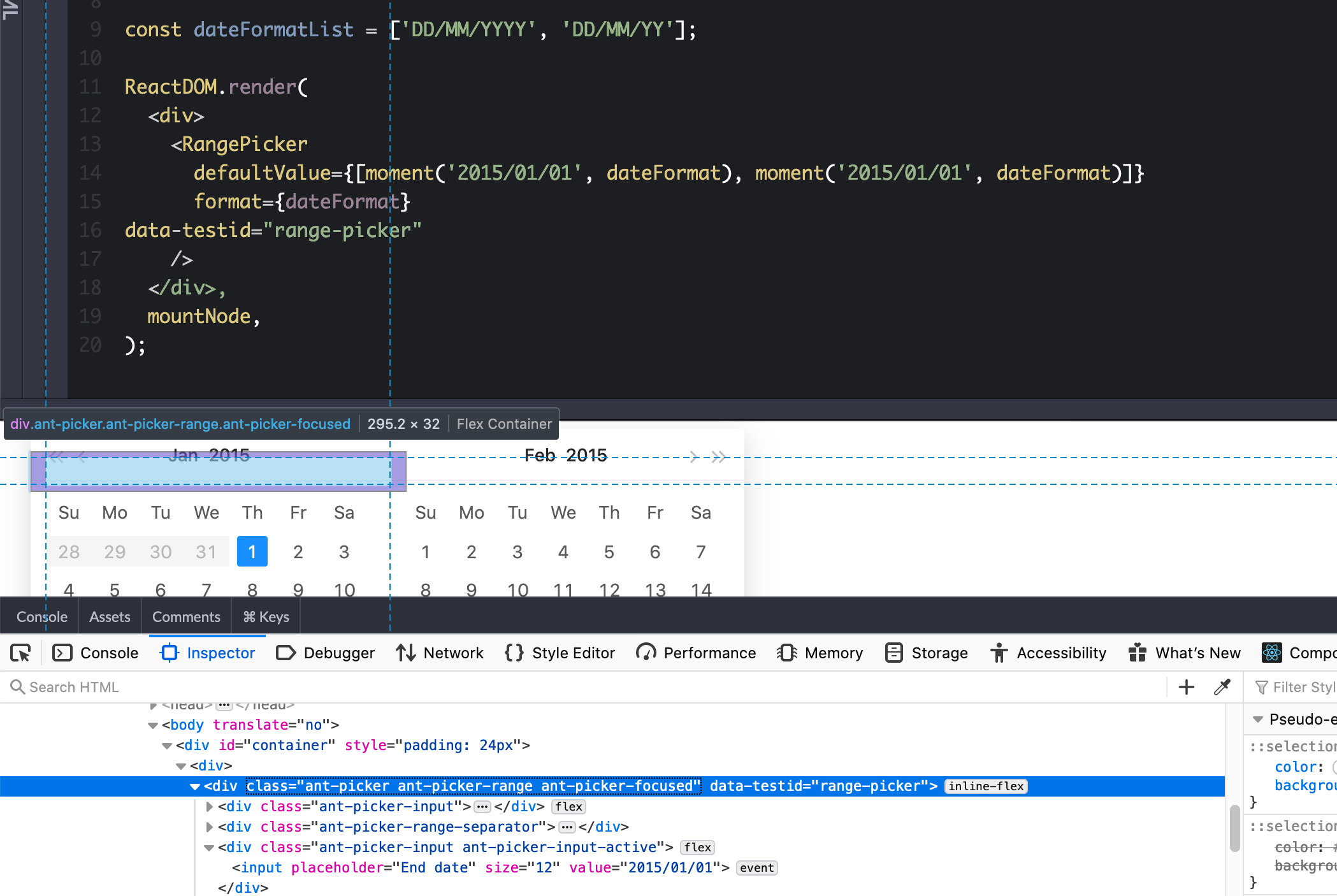The height and width of the screenshot is (896, 1337).
Task: Expand the ant-picker-range-separator div
Action: click(x=209, y=827)
